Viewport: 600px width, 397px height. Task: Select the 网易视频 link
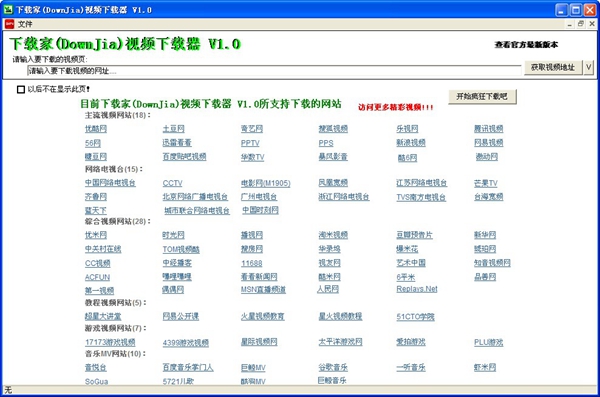[x=489, y=143]
